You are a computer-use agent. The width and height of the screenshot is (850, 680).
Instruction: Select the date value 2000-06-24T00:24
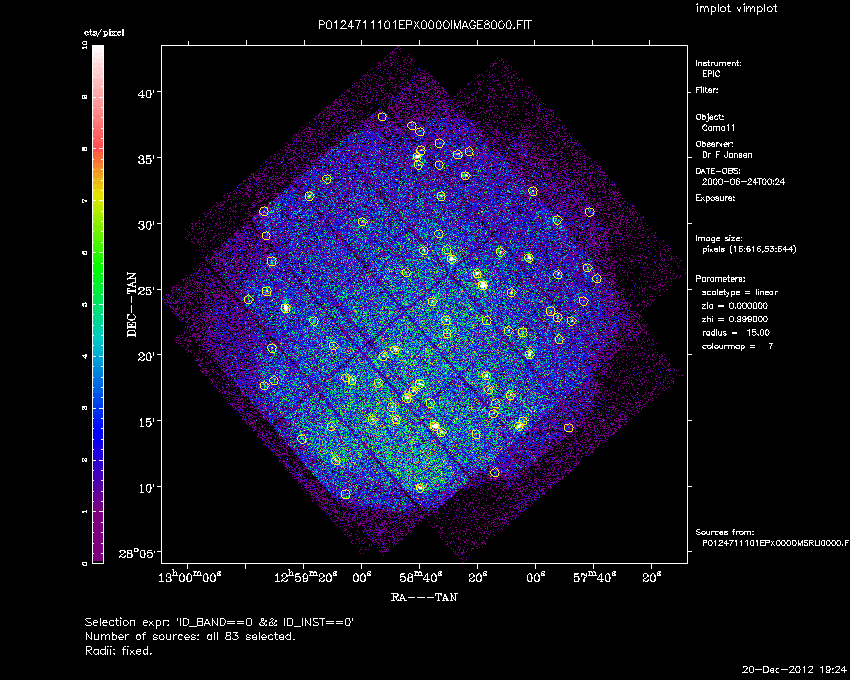tap(743, 182)
